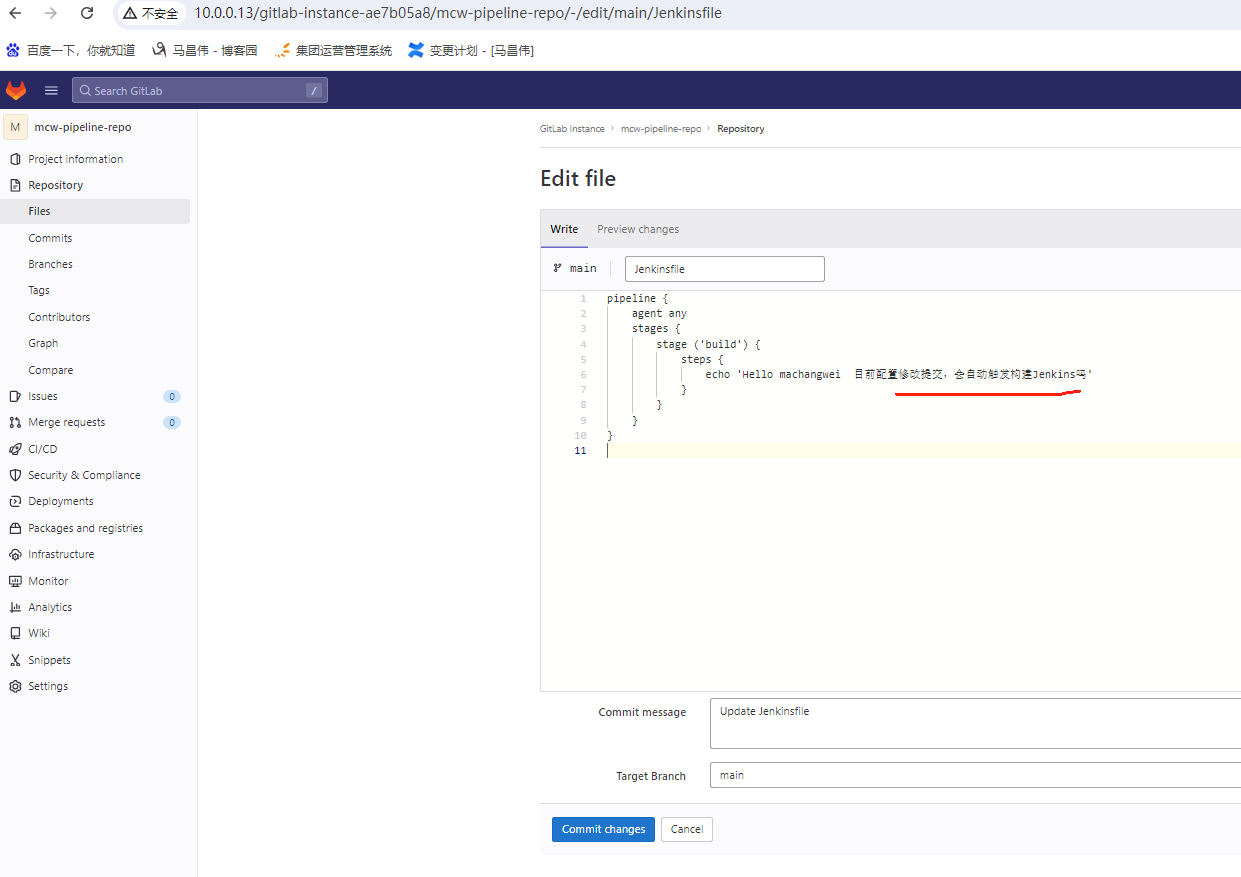
Task: Click the echo 'Hello machangwei' code line
Action: coord(899,374)
